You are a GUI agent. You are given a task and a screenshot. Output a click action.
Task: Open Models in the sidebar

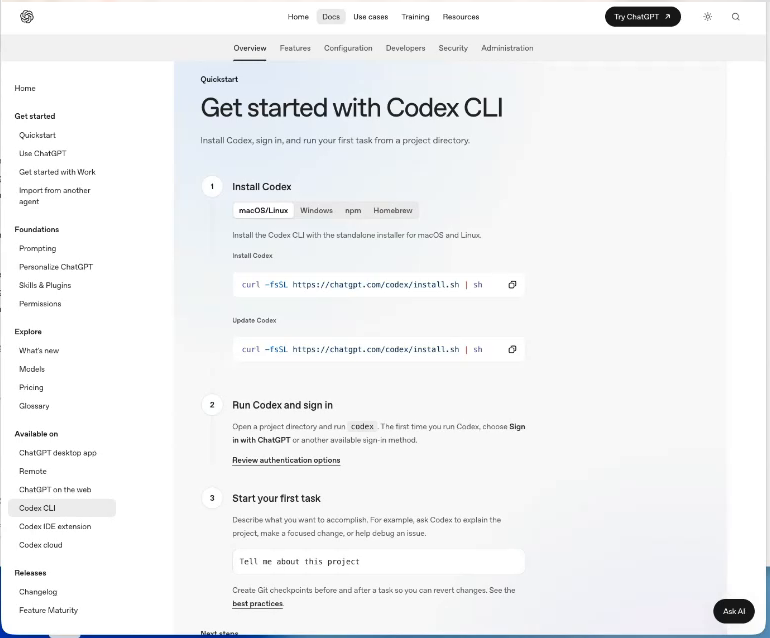tap(32, 369)
